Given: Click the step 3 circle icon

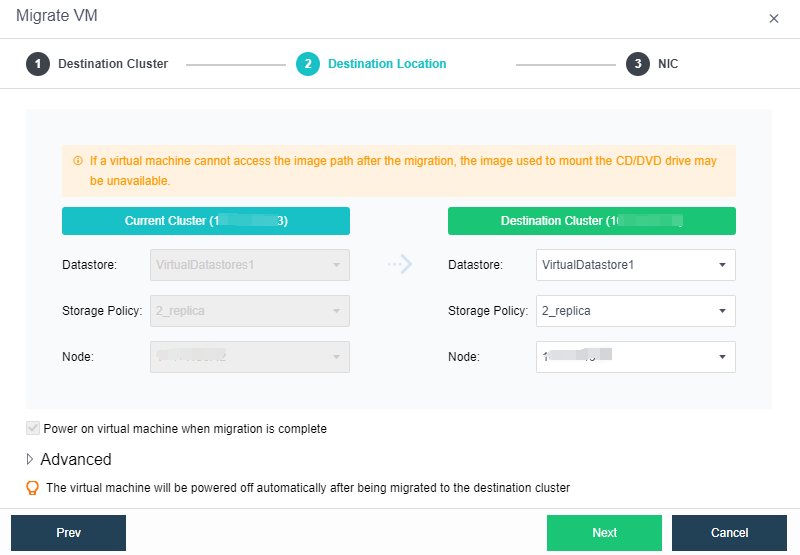Looking at the screenshot, I should [638, 64].
